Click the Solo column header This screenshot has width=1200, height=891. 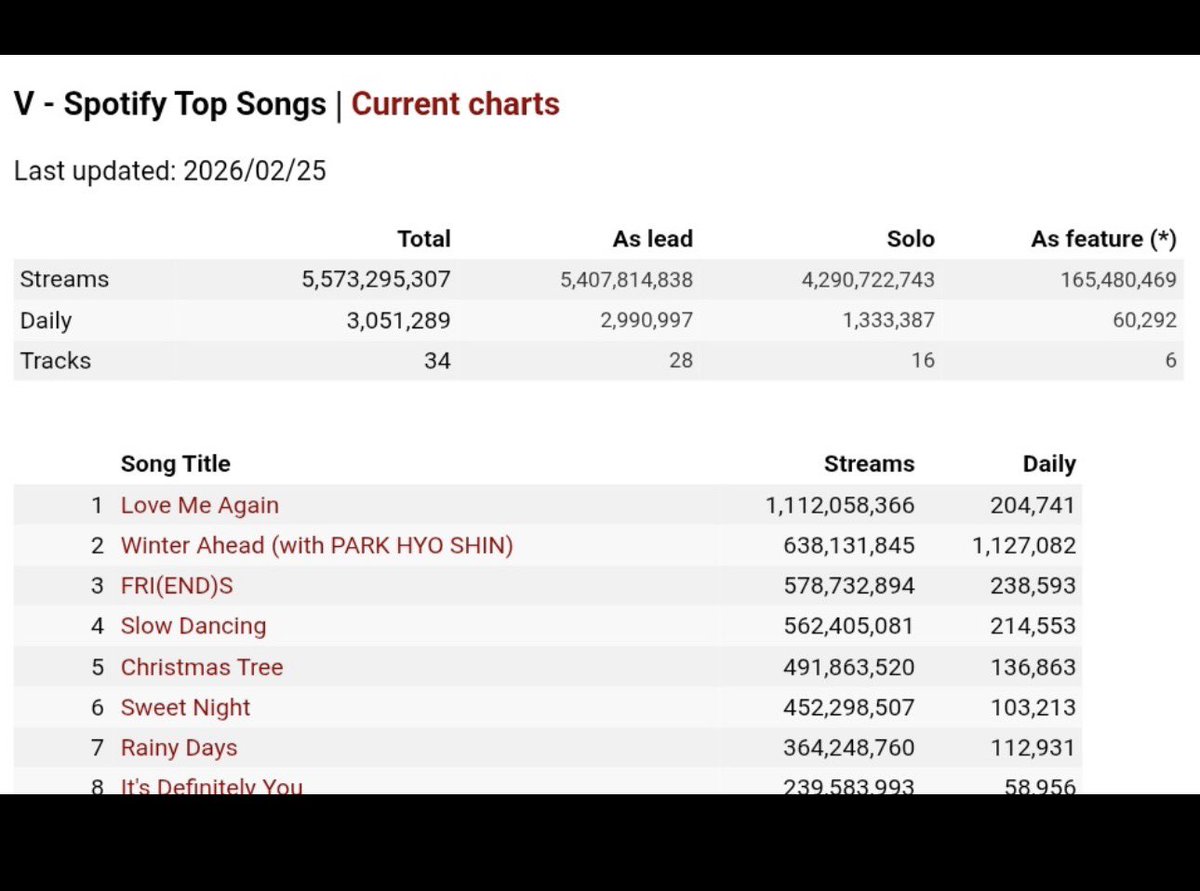coord(909,239)
